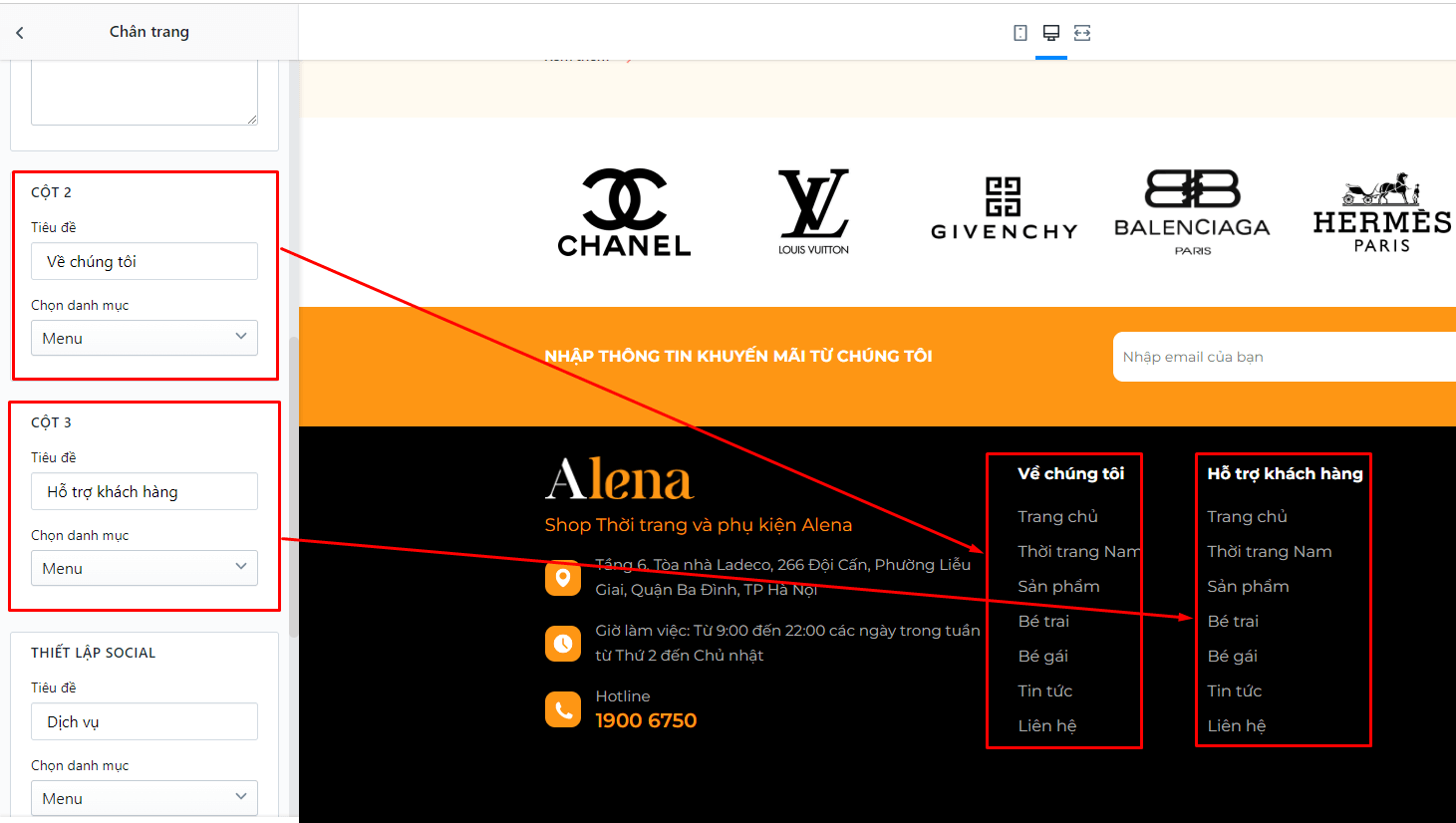Click the Louis Vuitton brand logo
Viewport: 1456px width, 823px height.
point(813,212)
